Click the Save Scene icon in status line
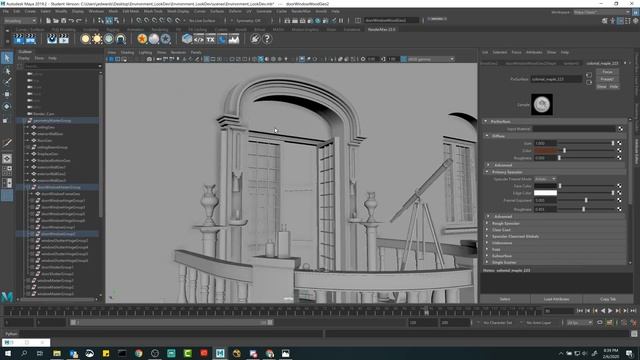640x360 pixels. 63,20
